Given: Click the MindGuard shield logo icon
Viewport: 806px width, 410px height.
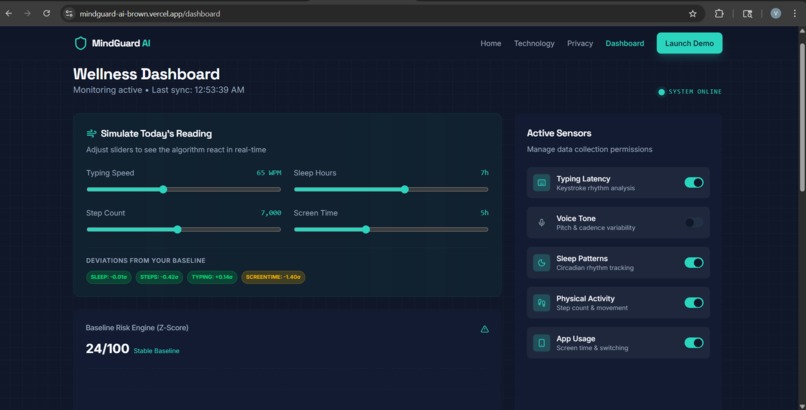Looking at the screenshot, I should pyautogui.click(x=80, y=43).
